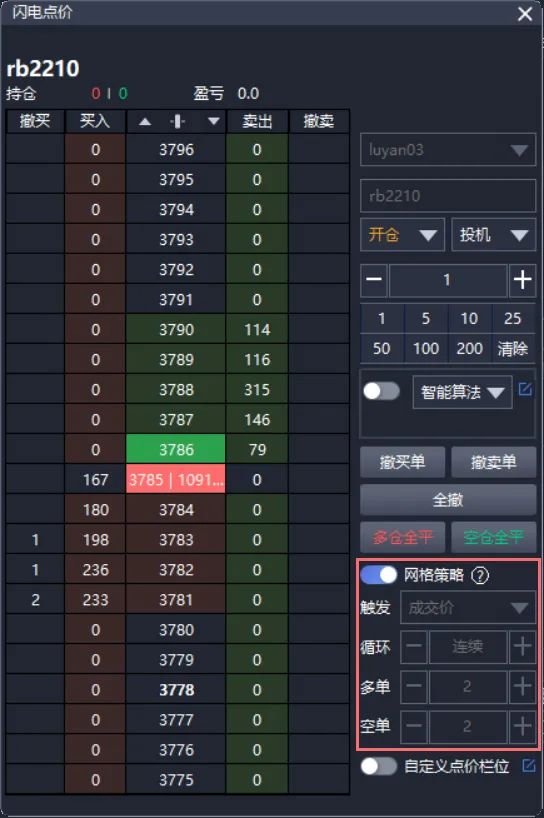
Task: Set quantity preset 100
Action: [x=426, y=348]
